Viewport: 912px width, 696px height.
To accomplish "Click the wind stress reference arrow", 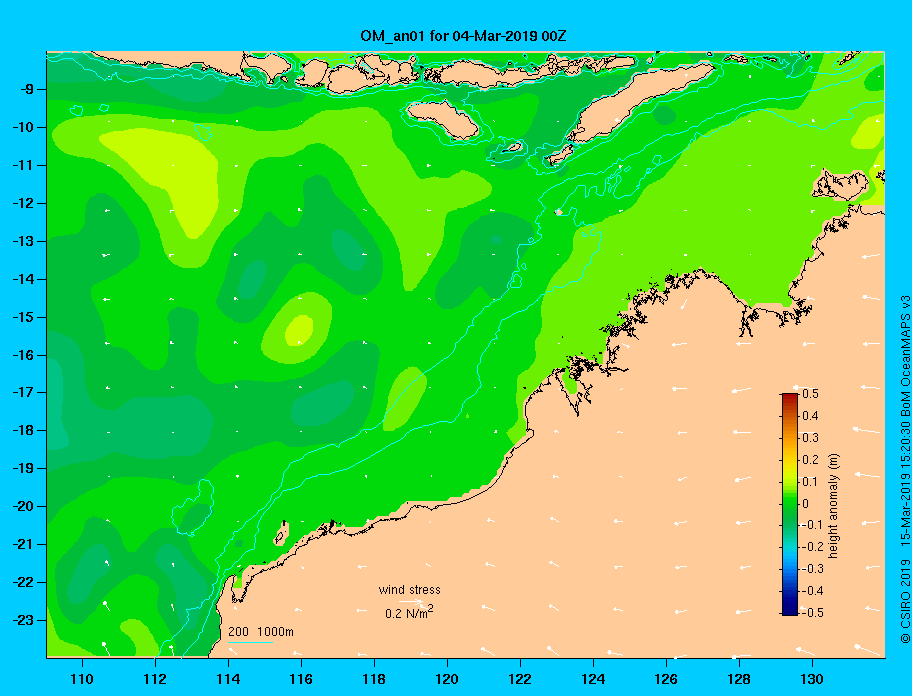I will coord(411,601).
